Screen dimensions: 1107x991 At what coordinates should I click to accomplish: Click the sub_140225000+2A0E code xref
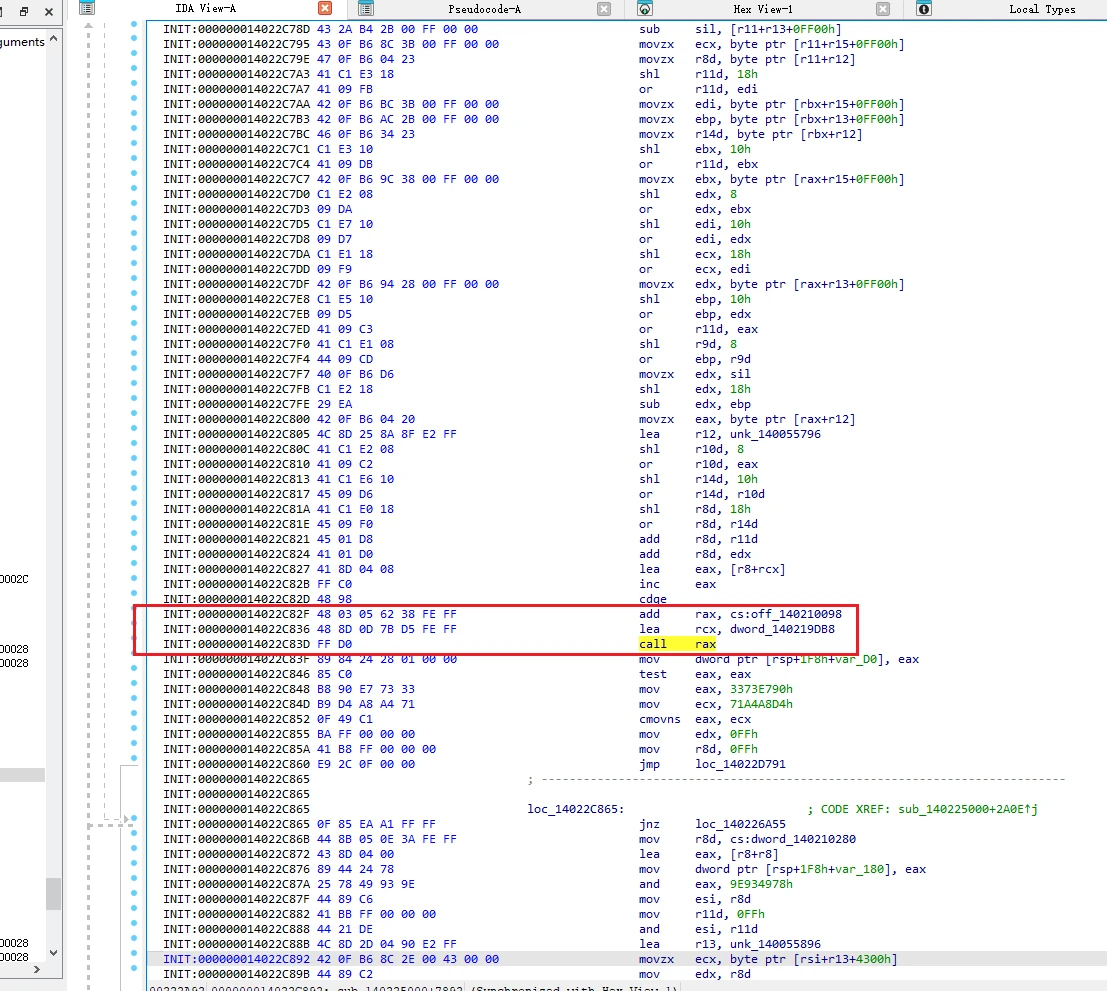[x=968, y=809]
